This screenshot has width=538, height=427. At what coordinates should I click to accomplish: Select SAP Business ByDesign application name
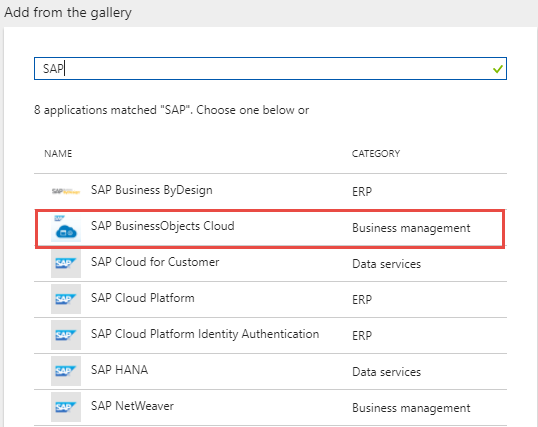click(152, 191)
